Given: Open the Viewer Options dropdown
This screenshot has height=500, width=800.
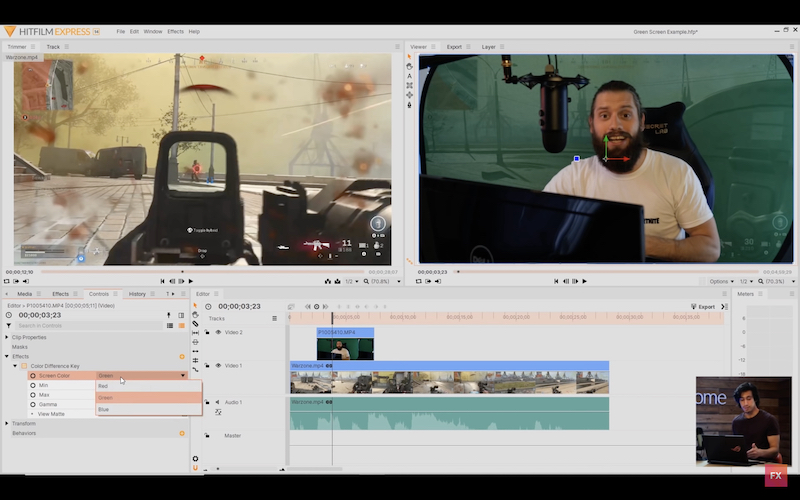Looking at the screenshot, I should (721, 281).
